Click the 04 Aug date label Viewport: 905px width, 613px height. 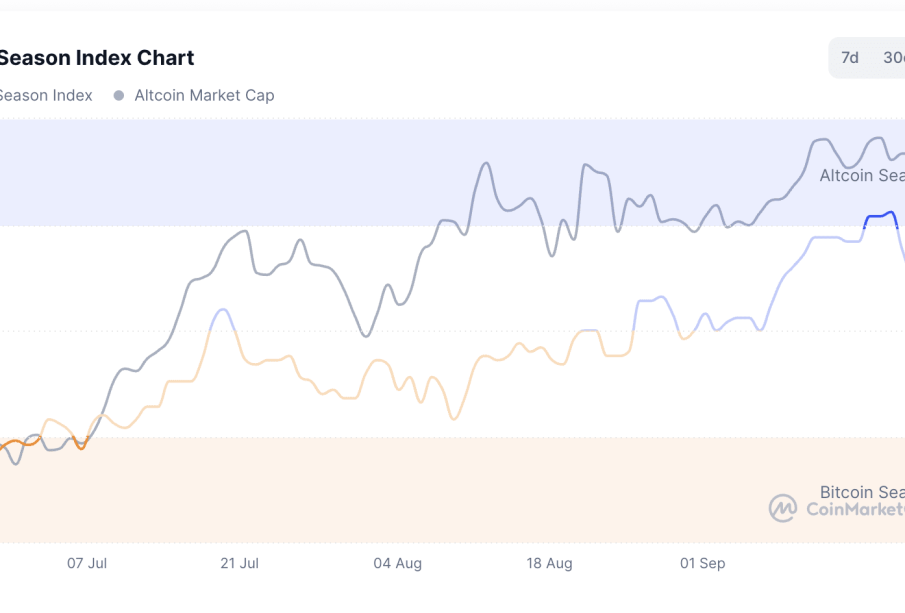point(397,564)
